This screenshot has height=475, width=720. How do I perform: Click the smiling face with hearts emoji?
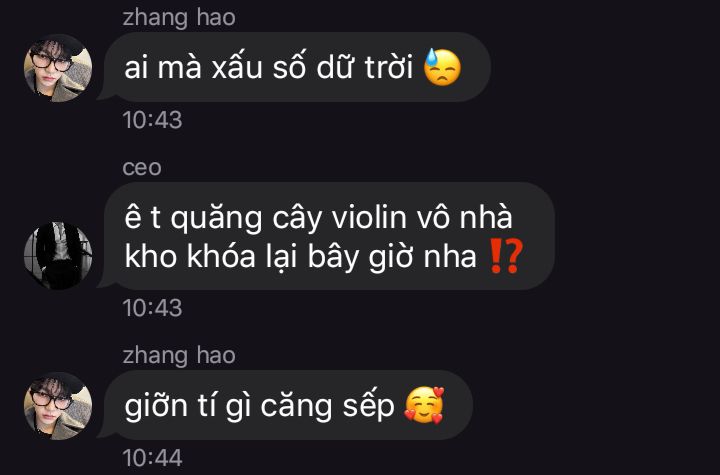click(424, 405)
